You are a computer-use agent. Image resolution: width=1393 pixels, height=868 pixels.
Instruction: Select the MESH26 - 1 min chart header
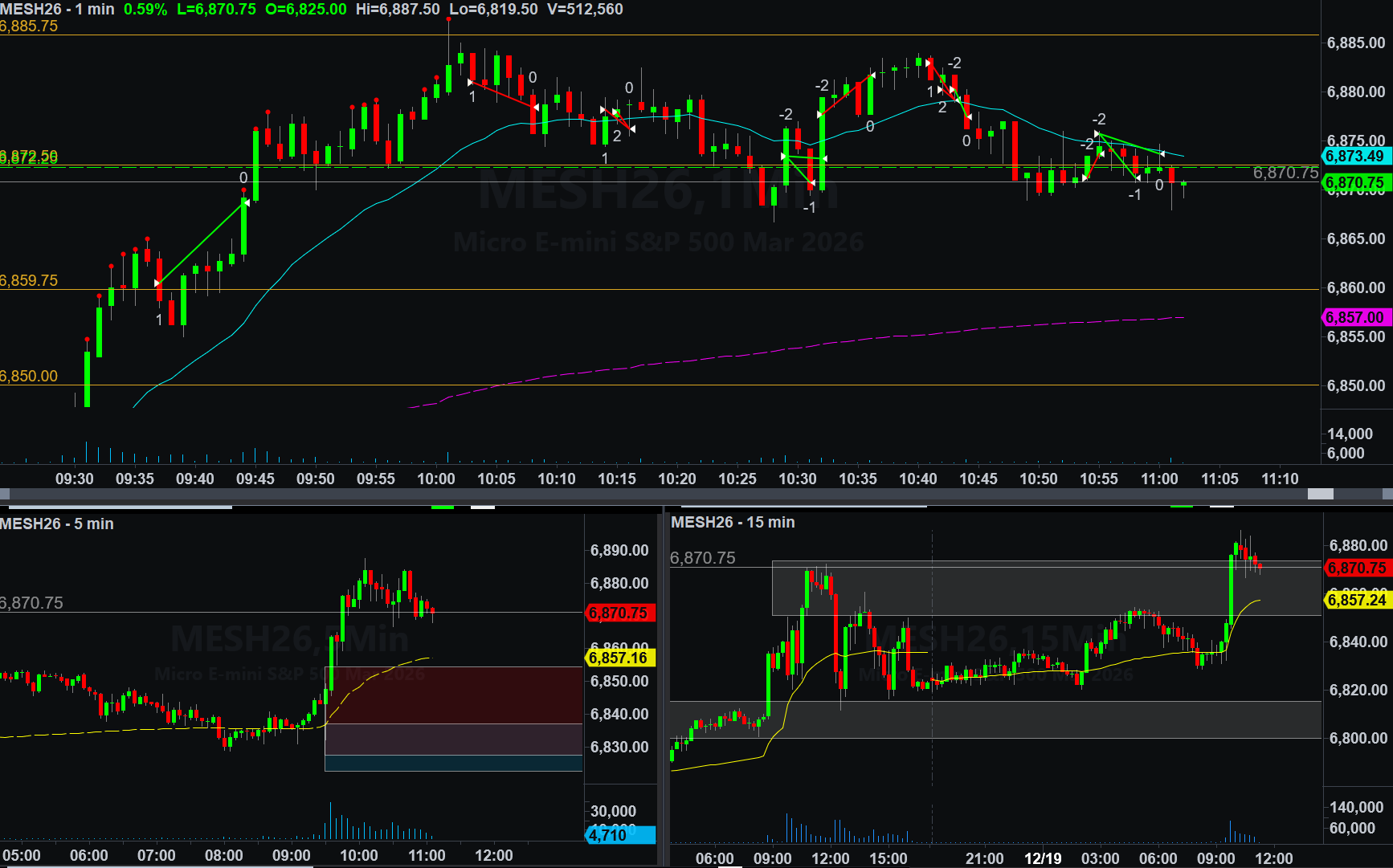point(57,10)
